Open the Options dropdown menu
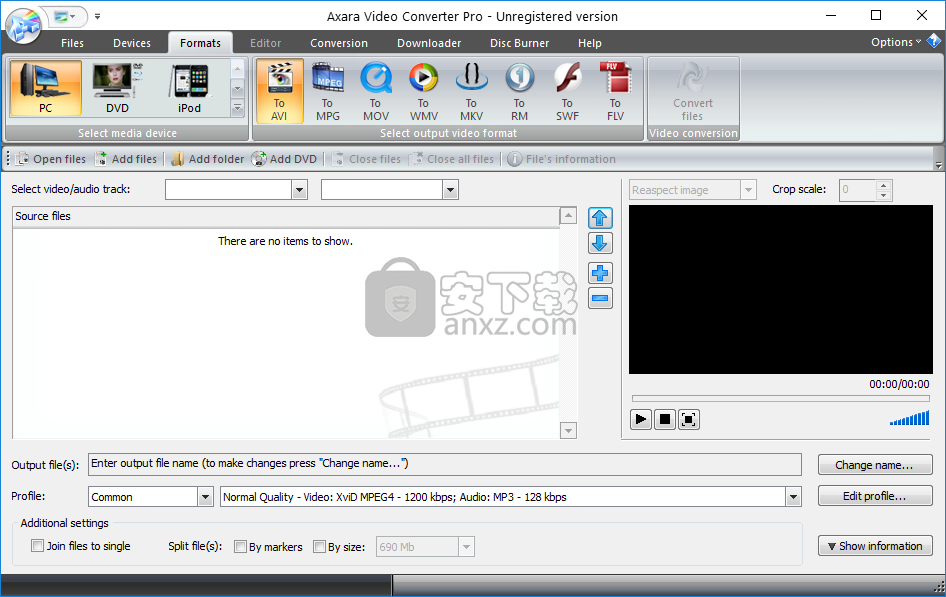The width and height of the screenshot is (946, 597). click(x=895, y=42)
